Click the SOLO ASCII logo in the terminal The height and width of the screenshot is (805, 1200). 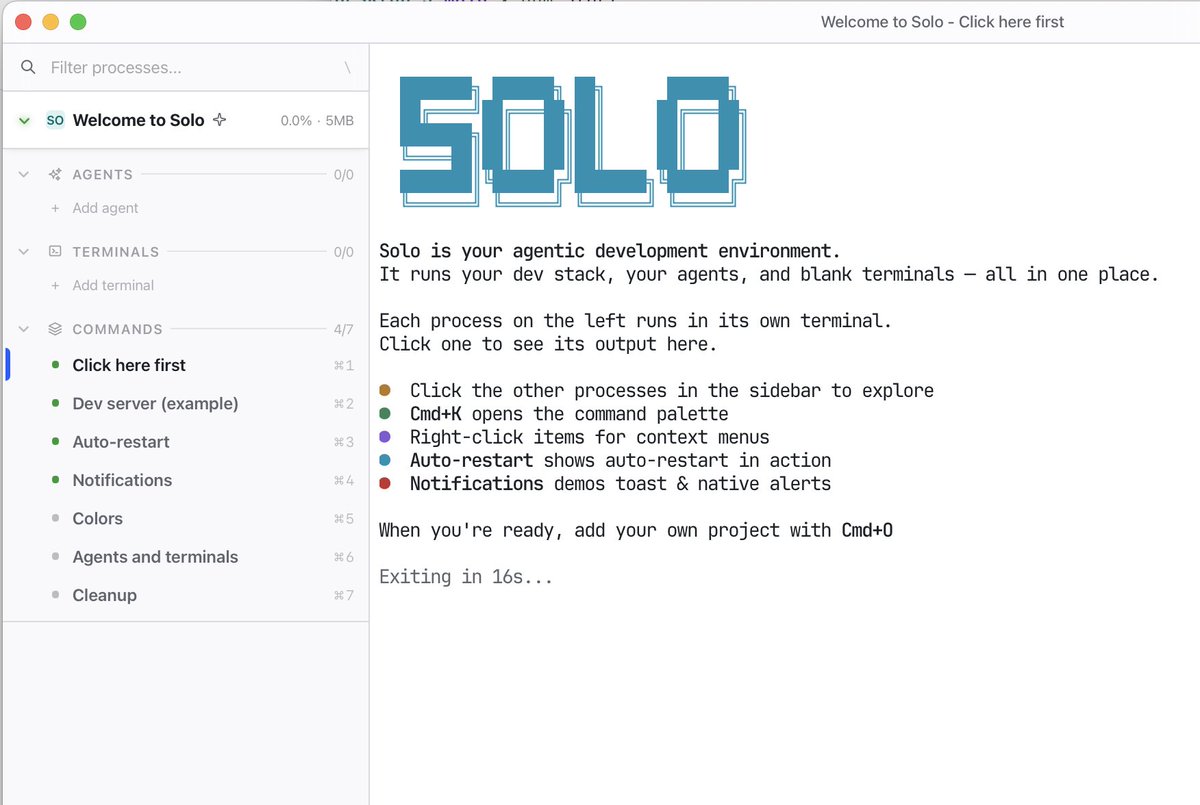573,141
